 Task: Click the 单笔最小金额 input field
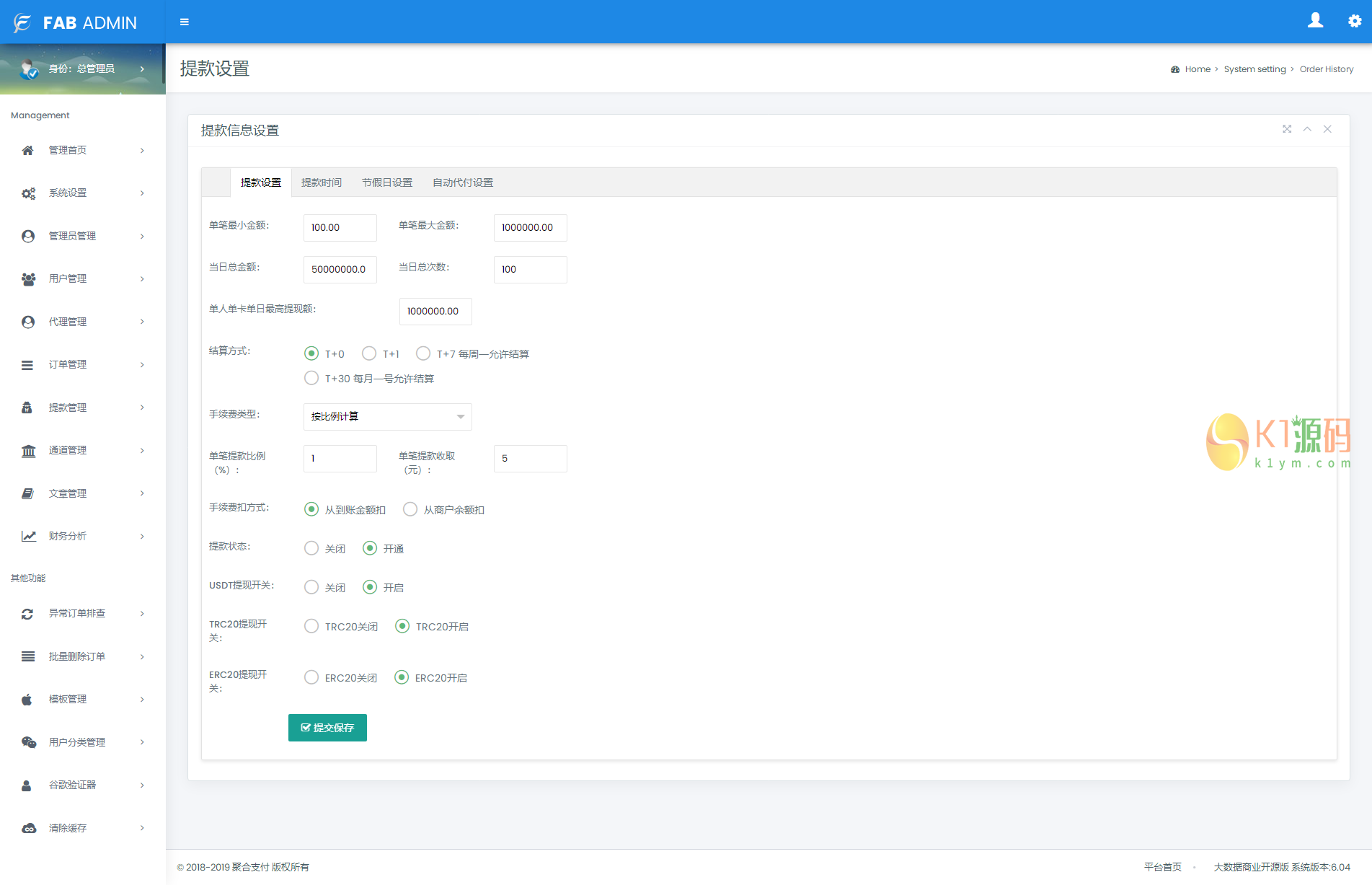(x=340, y=228)
